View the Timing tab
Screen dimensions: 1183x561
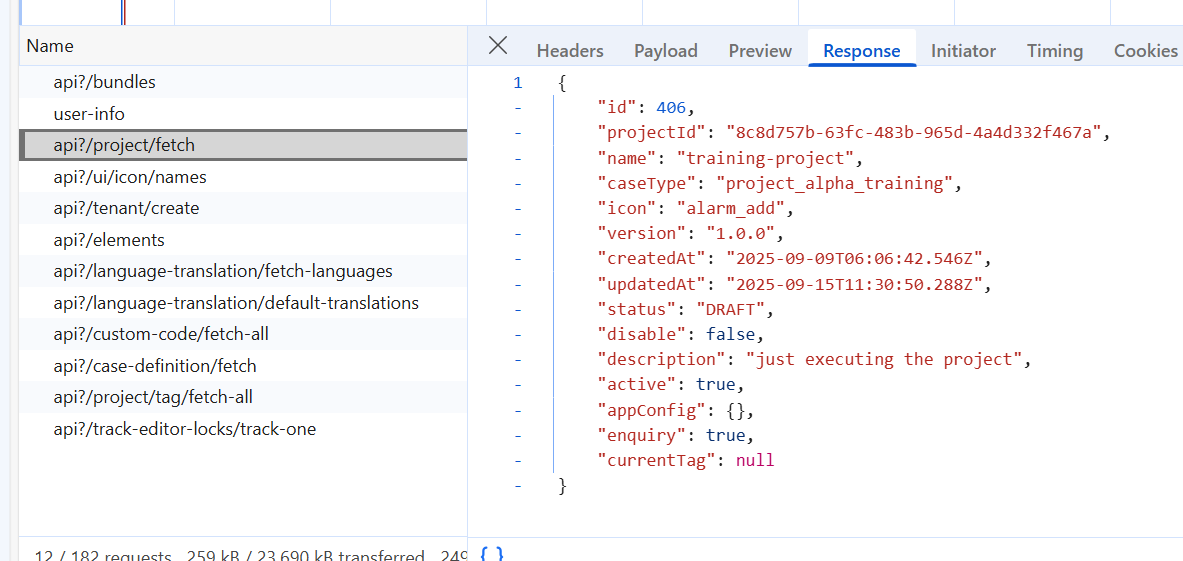(x=1054, y=51)
